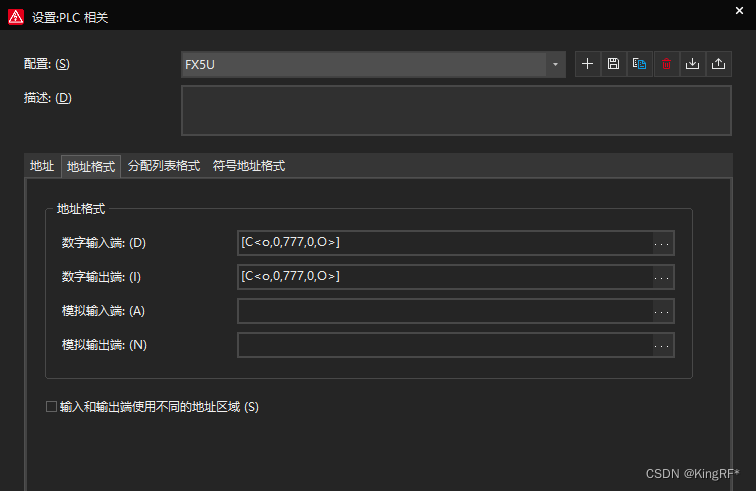Click the empty 模拟输入端 (A) field
Viewport: 756px width, 491px height.
tap(445, 311)
